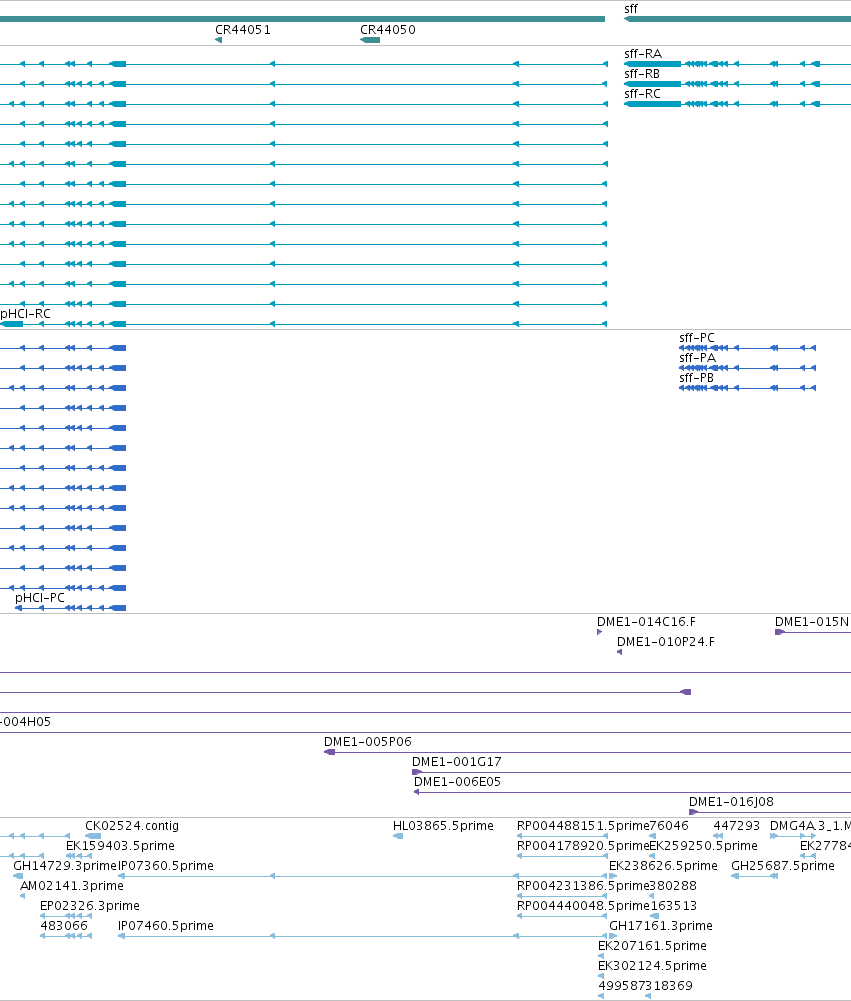The width and height of the screenshot is (851, 1001).
Task: Select the CR44050 gene arrow feature
Action: pyautogui.click(x=370, y=40)
